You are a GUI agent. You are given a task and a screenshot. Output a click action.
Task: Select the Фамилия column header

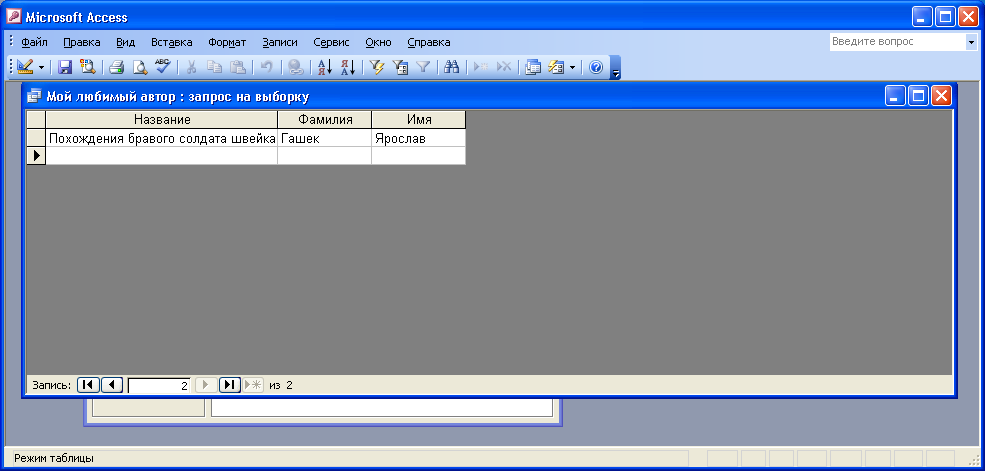(325, 119)
